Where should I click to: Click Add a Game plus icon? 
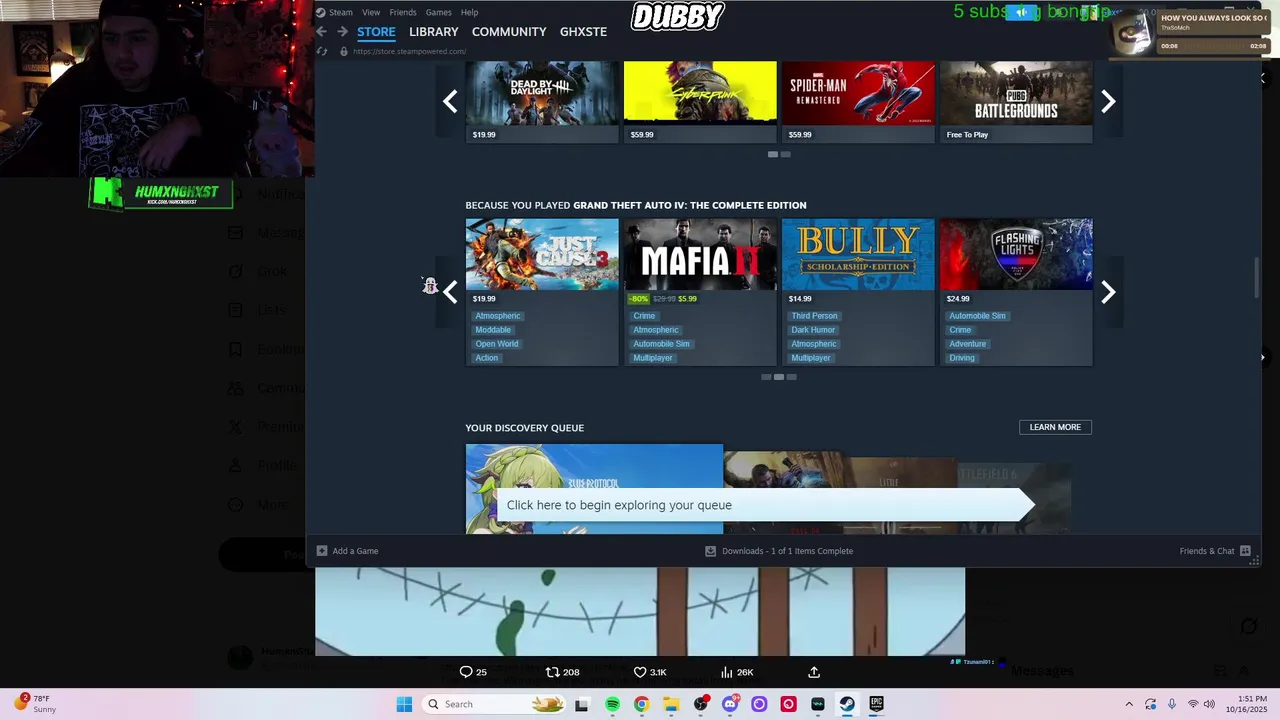(322, 551)
